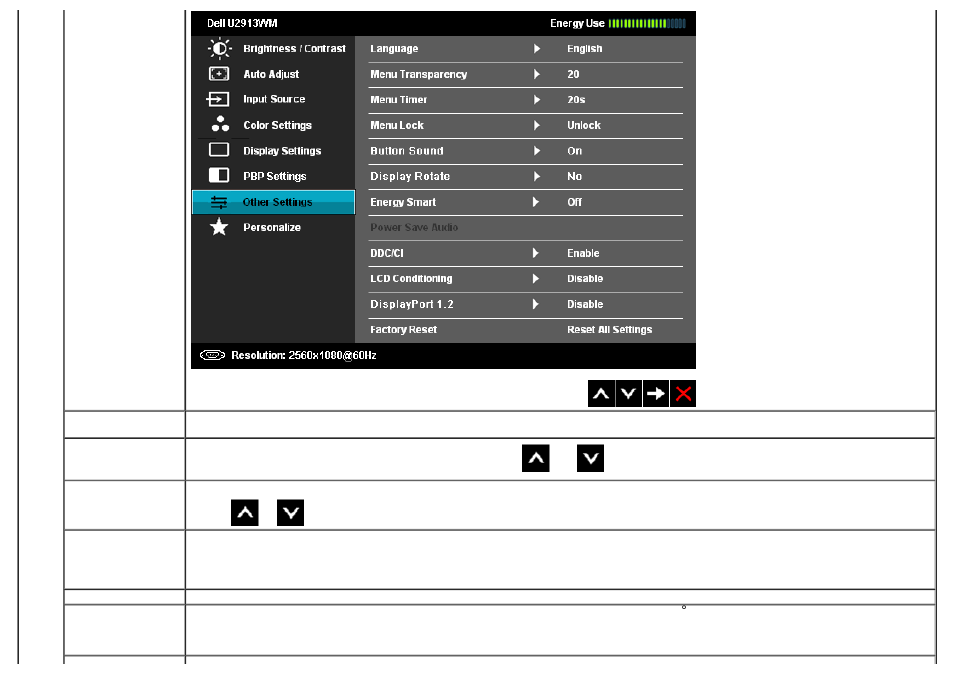This screenshot has height=675, width=954.
Task: Click the Brightness / Contrast sun icon
Action: (x=219, y=48)
